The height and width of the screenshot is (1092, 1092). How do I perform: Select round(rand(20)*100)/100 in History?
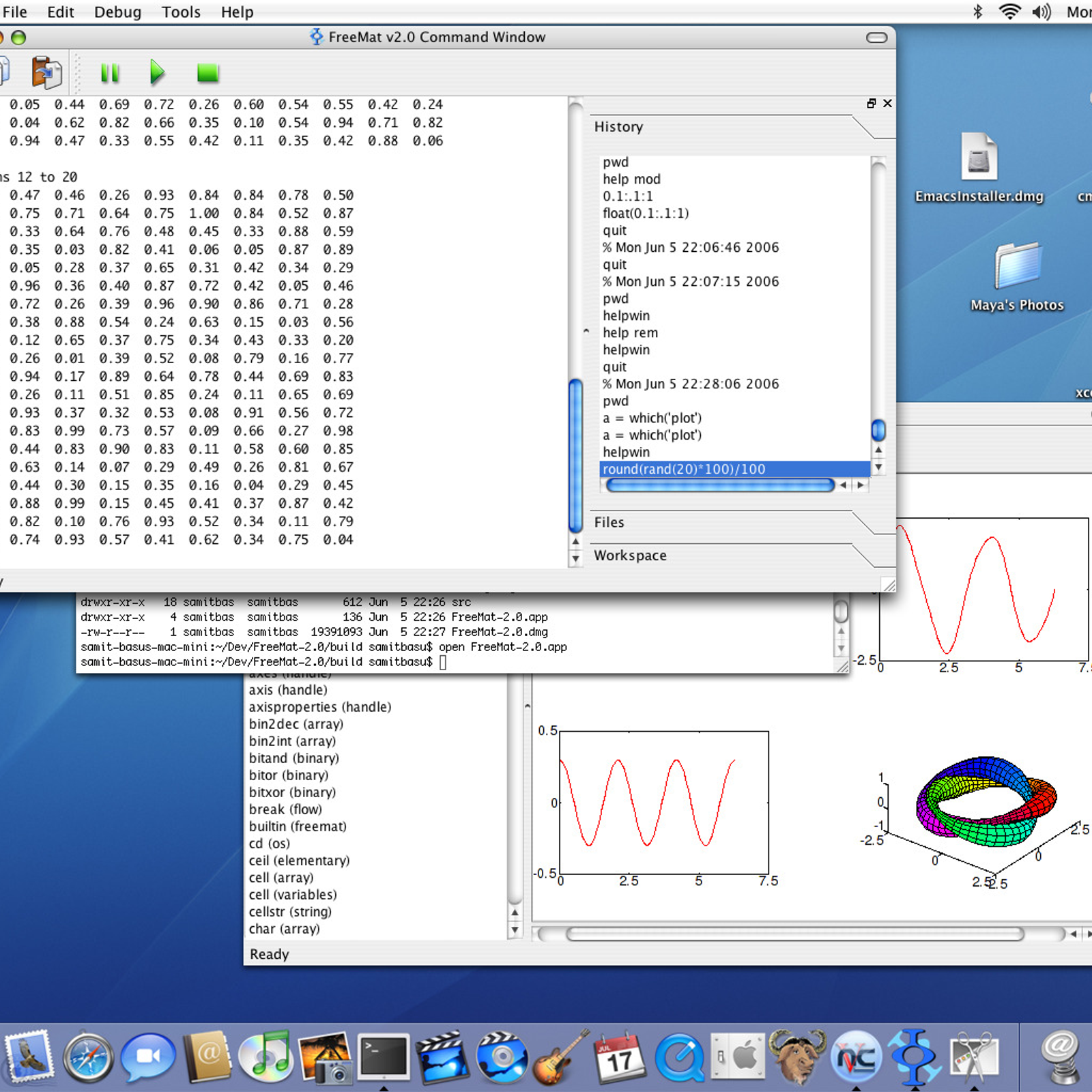click(734, 469)
